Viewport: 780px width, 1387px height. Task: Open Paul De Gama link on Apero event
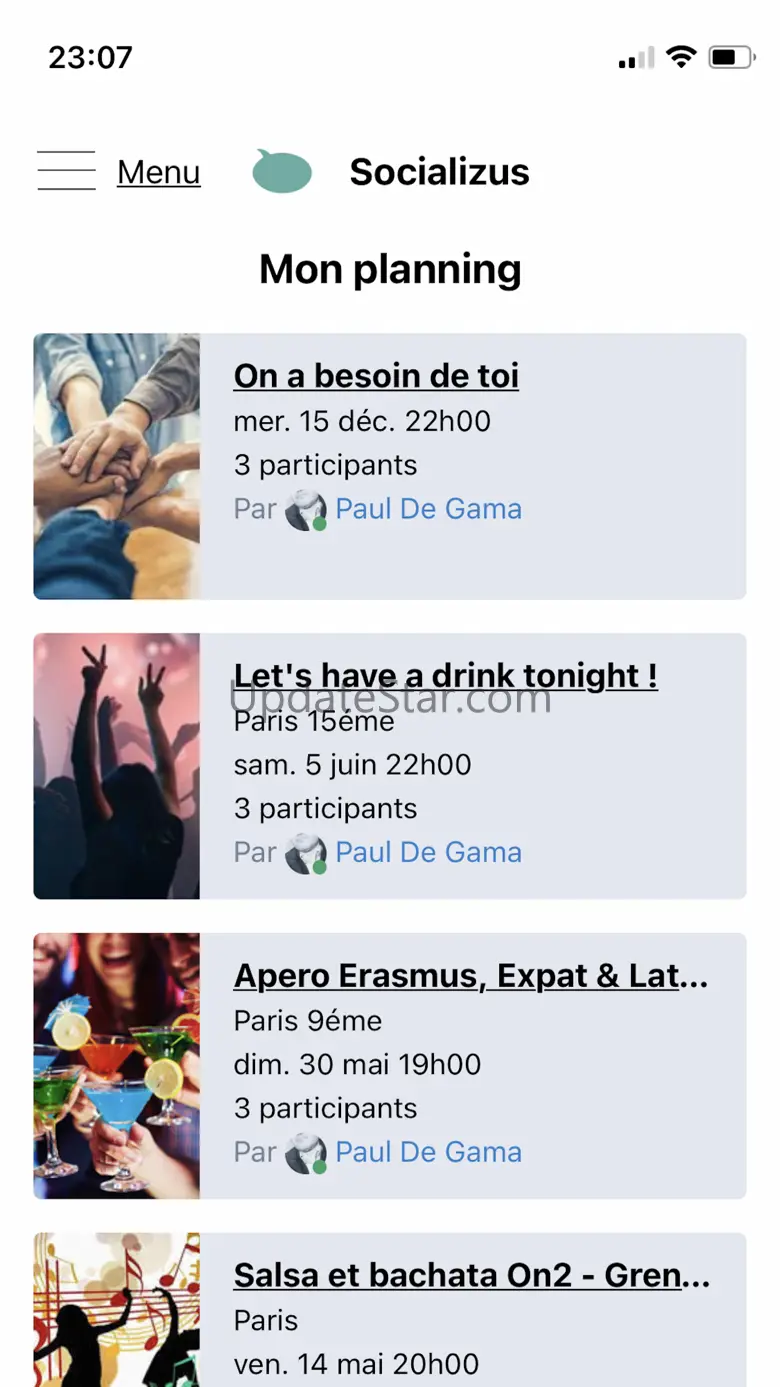tap(428, 1152)
